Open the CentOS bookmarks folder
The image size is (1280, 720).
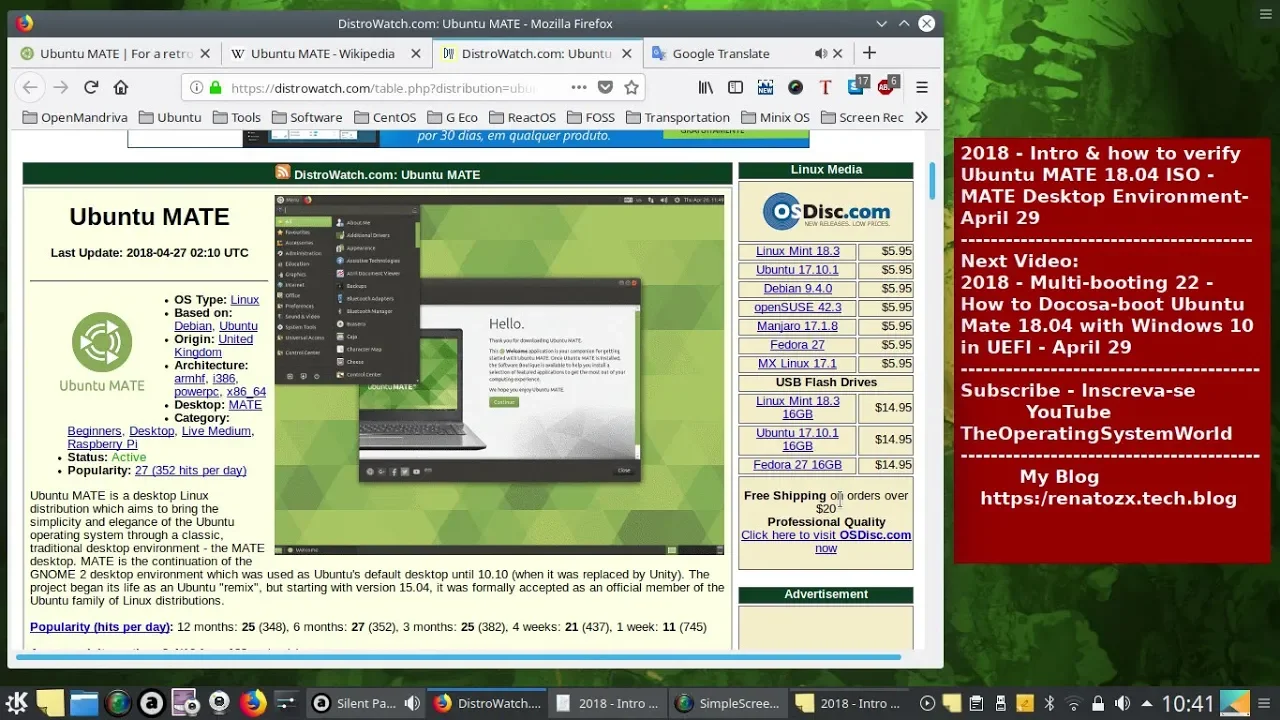[385, 117]
